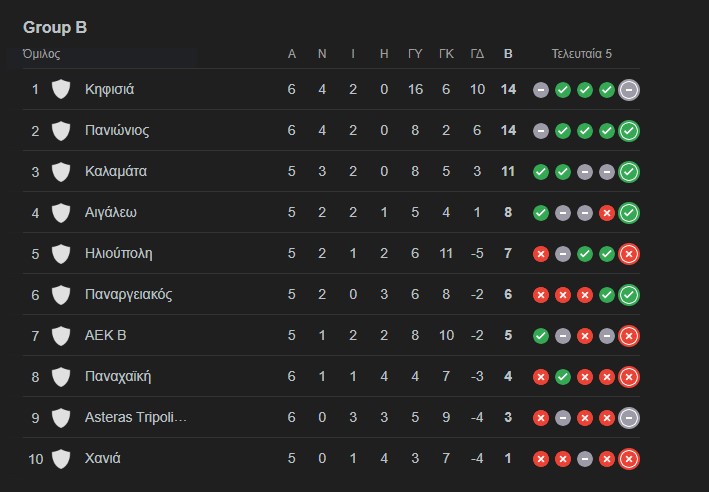Open the Ηλιούπολη team link
Viewport: 709px width, 492px height.
[x=118, y=253]
